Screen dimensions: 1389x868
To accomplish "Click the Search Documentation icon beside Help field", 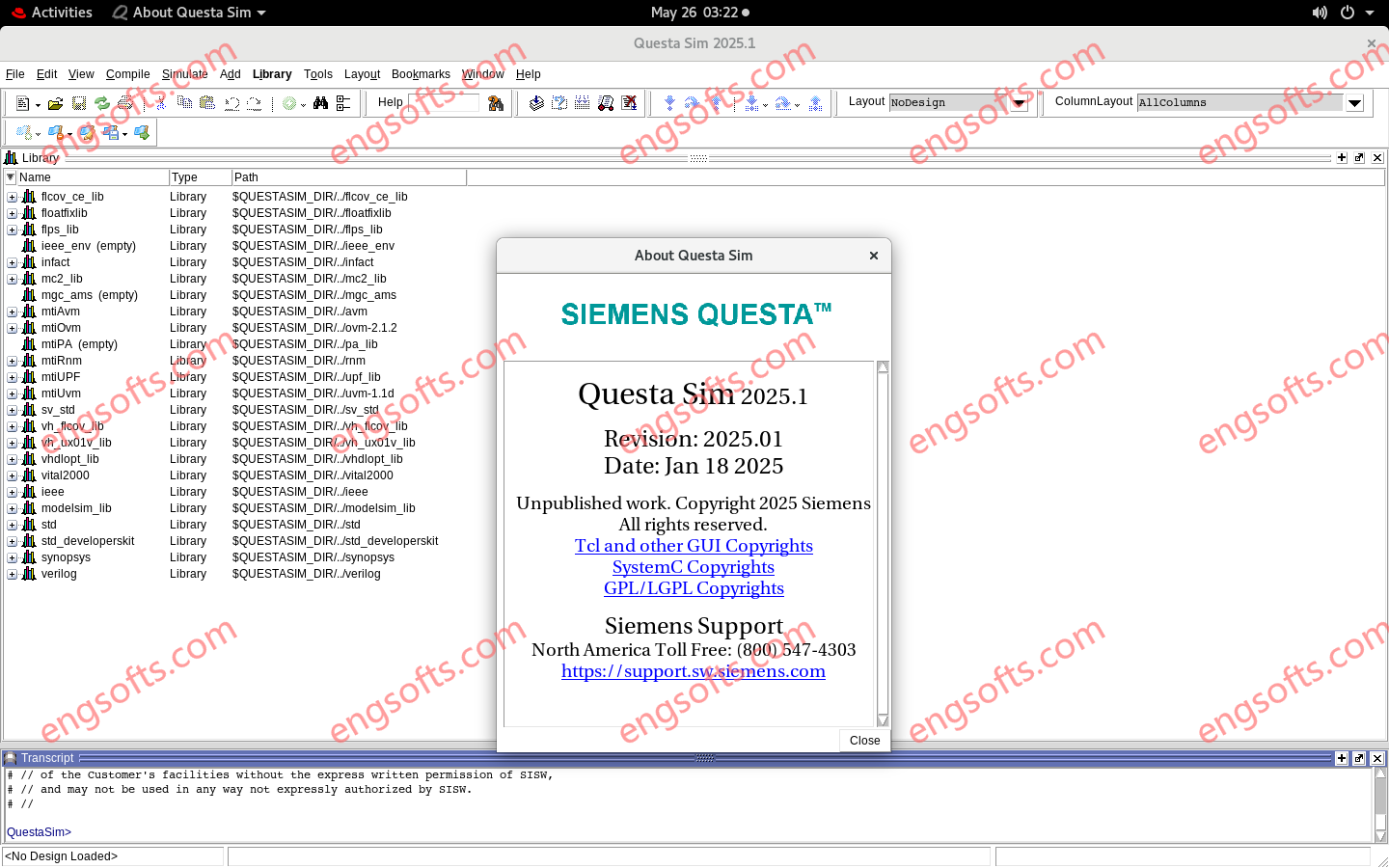I will click(496, 103).
